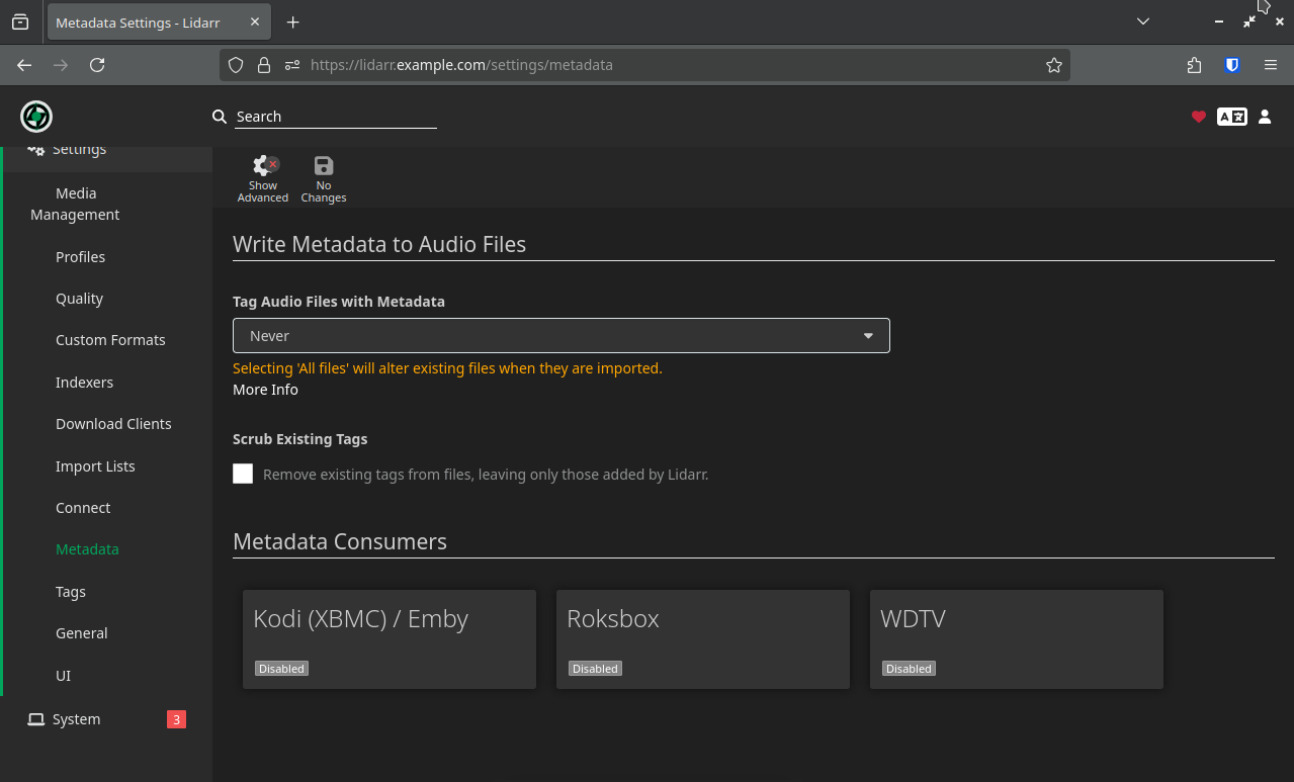Open Firefox hamburger application menu
Screen dimensions: 1294x782
pyautogui.click(x=1270, y=65)
